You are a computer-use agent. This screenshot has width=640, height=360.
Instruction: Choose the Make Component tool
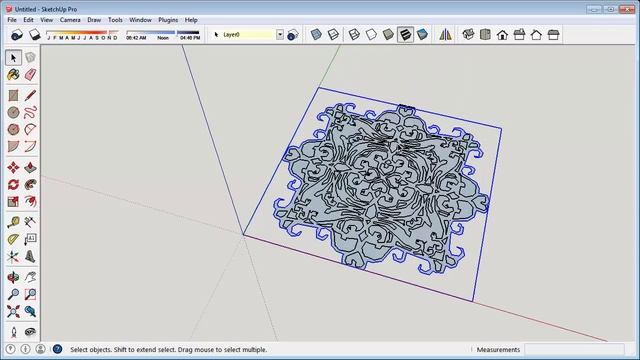30,58
